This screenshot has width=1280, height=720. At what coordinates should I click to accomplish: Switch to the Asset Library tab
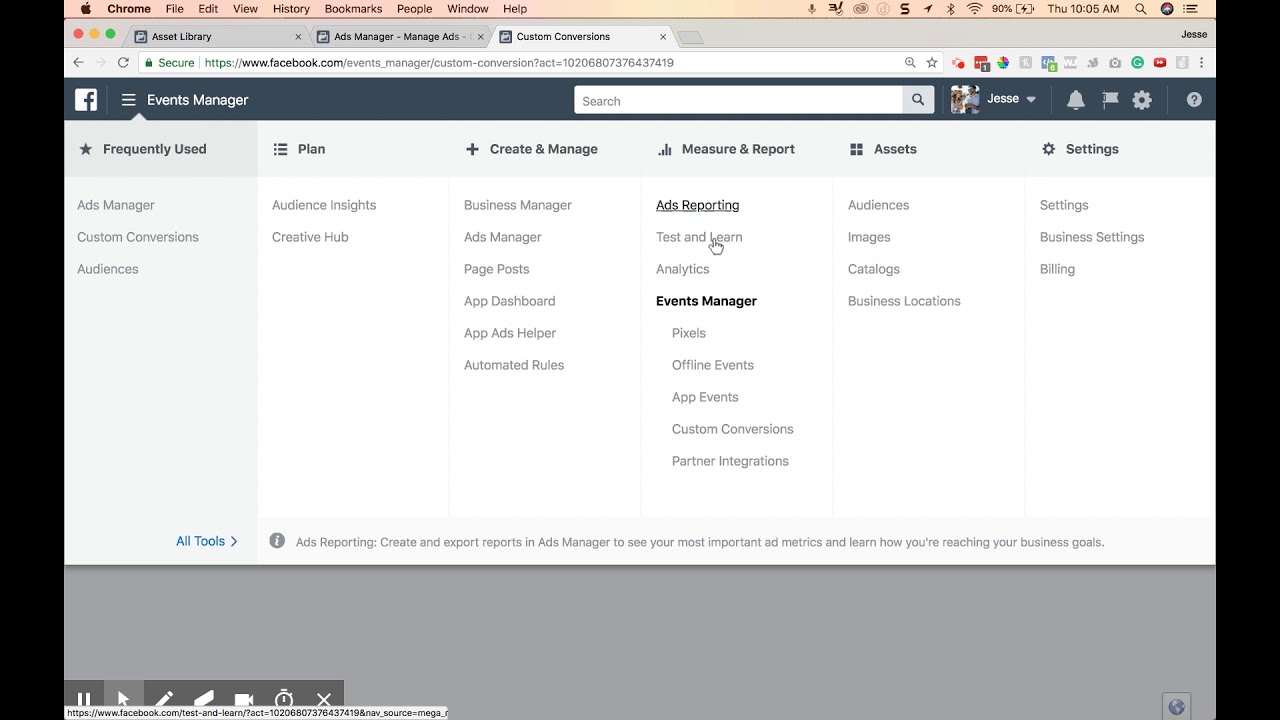[x=218, y=36]
